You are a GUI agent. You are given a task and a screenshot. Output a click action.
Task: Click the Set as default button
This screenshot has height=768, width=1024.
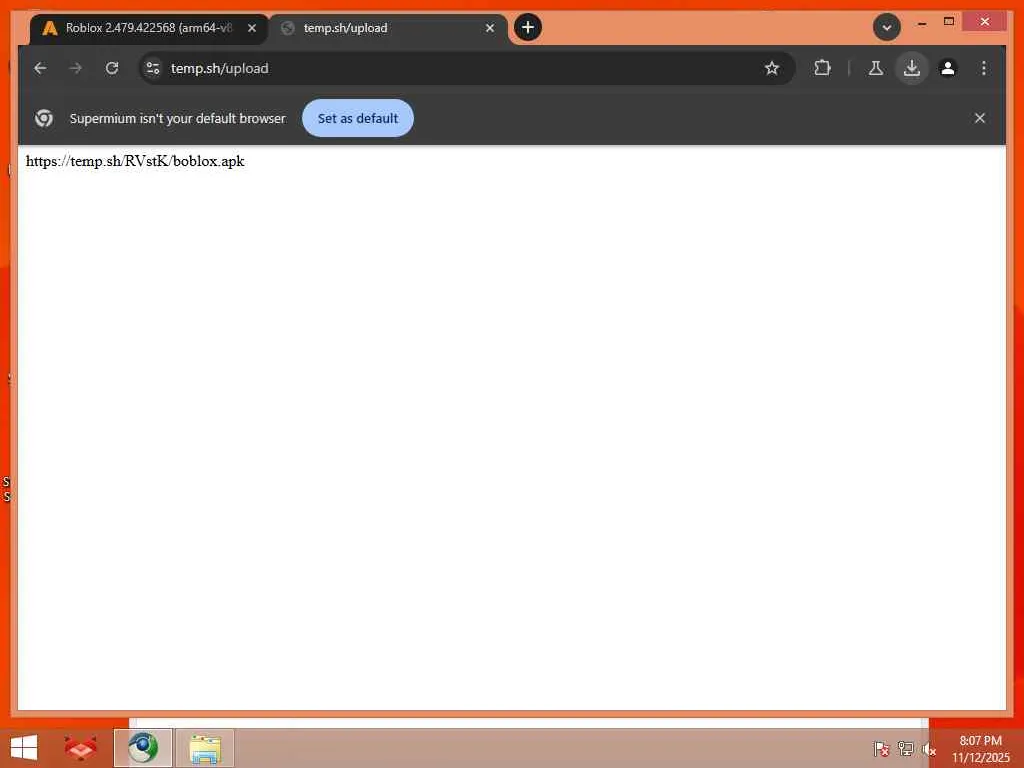pos(358,118)
